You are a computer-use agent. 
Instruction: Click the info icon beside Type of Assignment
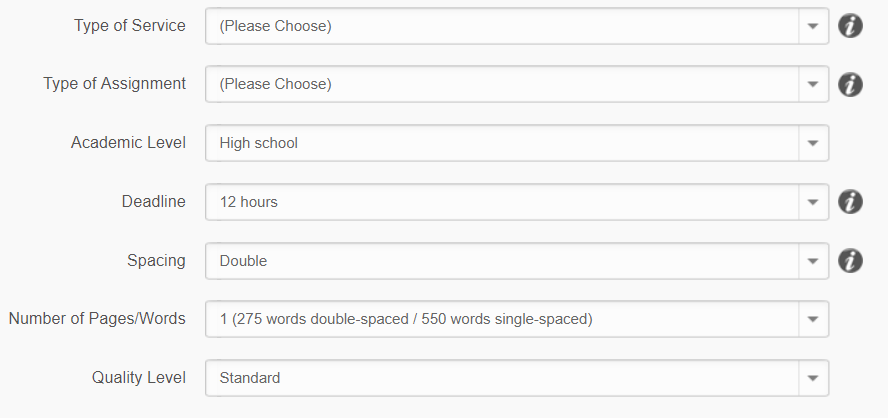[x=849, y=85]
